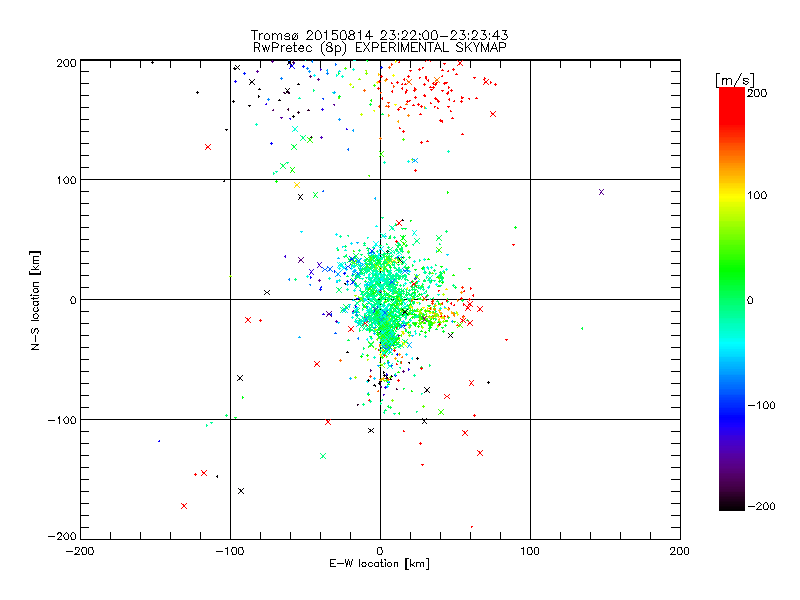Viewport: 800px width, 600px height.
Task: Click the Tromsø date and time title
Action: (379, 35)
